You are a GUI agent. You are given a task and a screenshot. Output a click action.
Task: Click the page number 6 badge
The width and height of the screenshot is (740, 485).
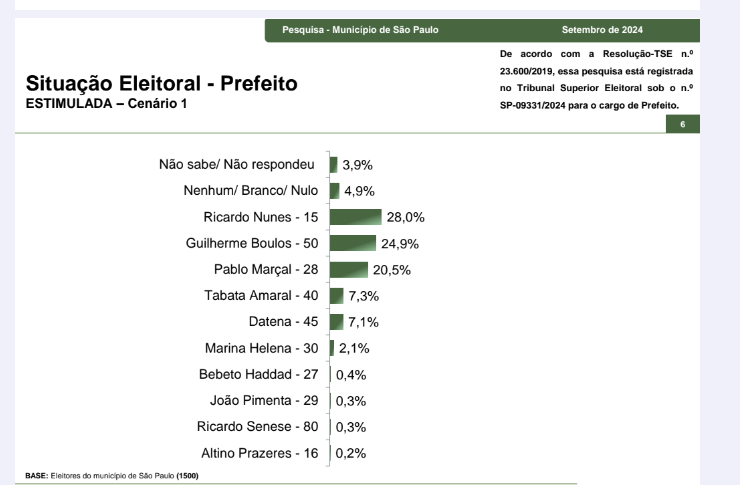(x=682, y=124)
